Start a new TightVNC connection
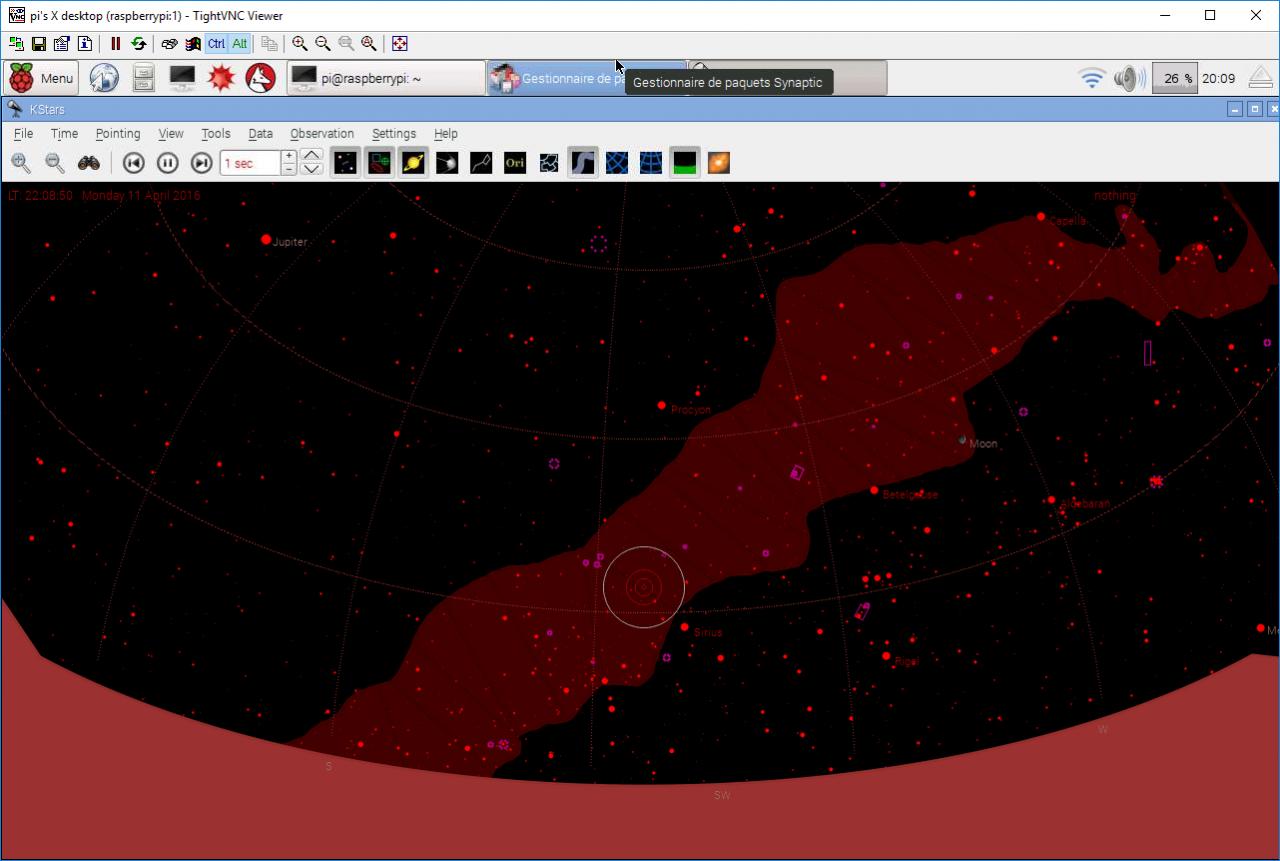 [x=17, y=44]
